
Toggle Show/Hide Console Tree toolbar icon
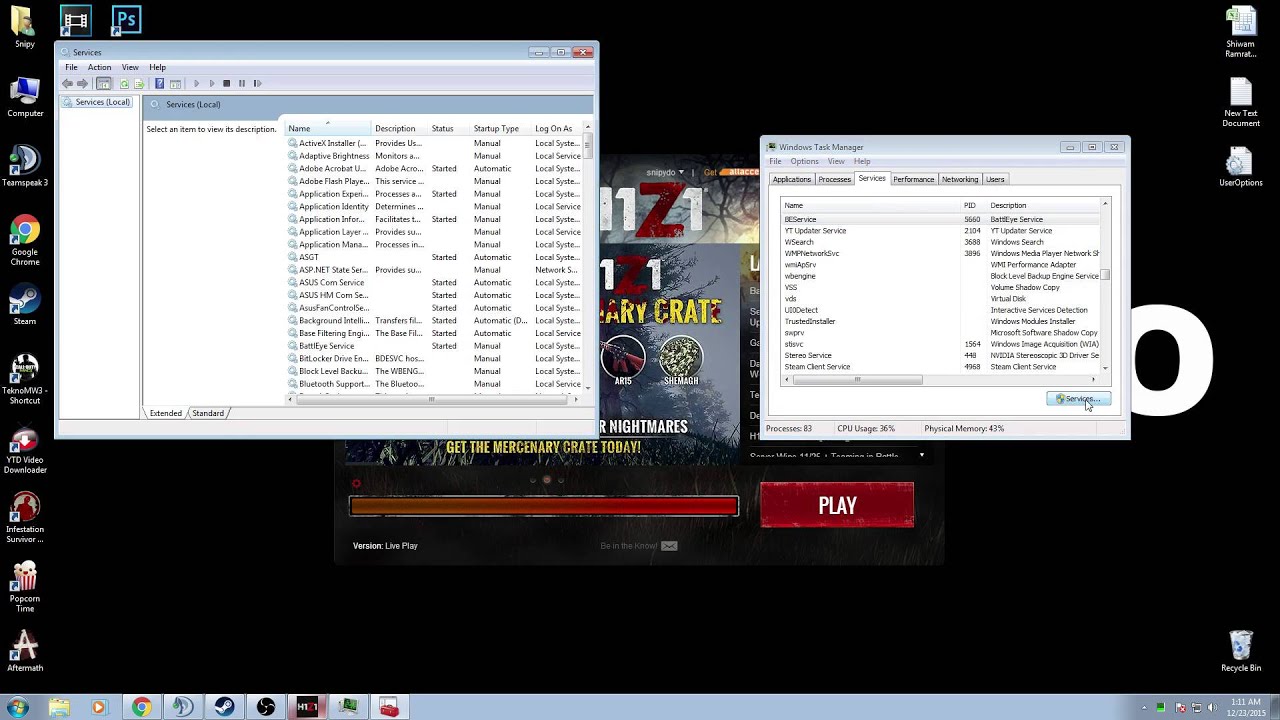coord(103,84)
